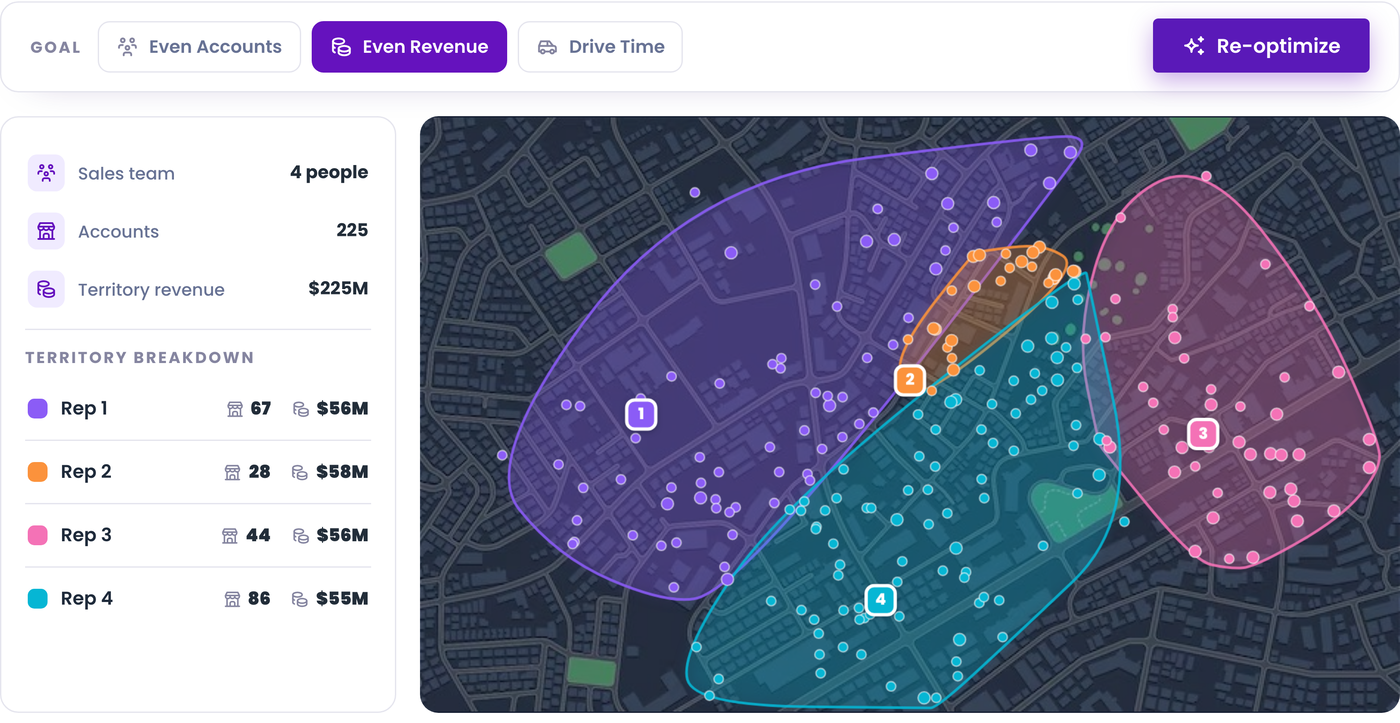This screenshot has height=723, width=1400.
Task: Click the $58M revenue for Rep 2
Action: [342, 472]
